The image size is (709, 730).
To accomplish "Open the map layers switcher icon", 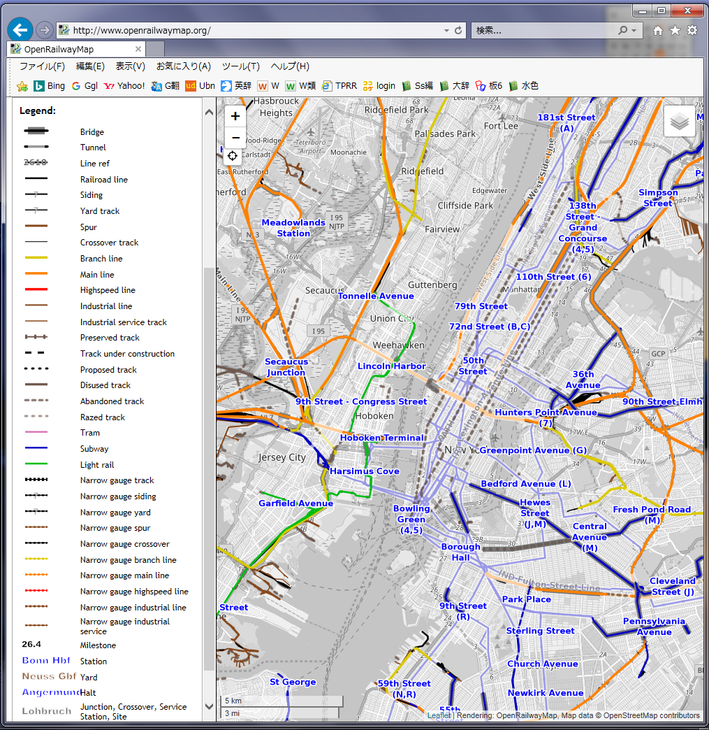I will click(679, 122).
